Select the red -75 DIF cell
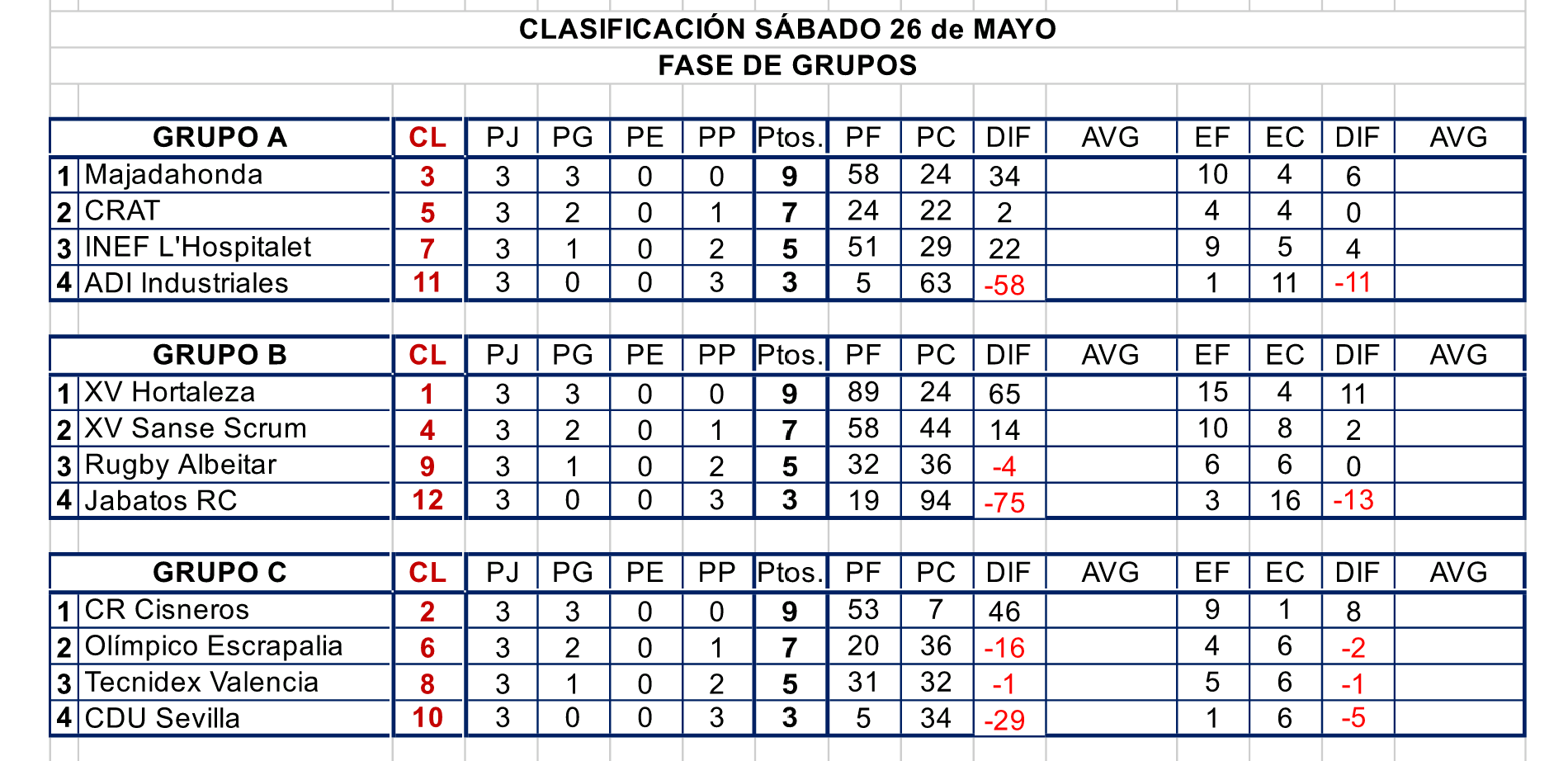This screenshot has height=761, width=1568. point(1004,503)
